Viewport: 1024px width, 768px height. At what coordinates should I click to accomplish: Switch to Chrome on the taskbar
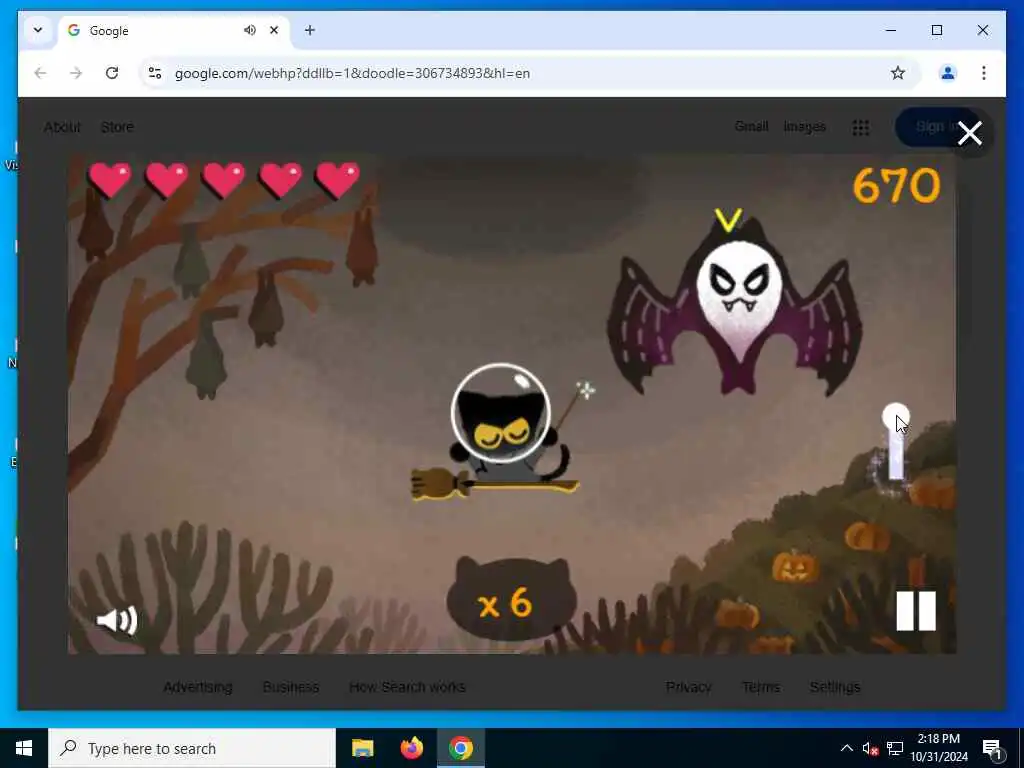[x=460, y=748]
